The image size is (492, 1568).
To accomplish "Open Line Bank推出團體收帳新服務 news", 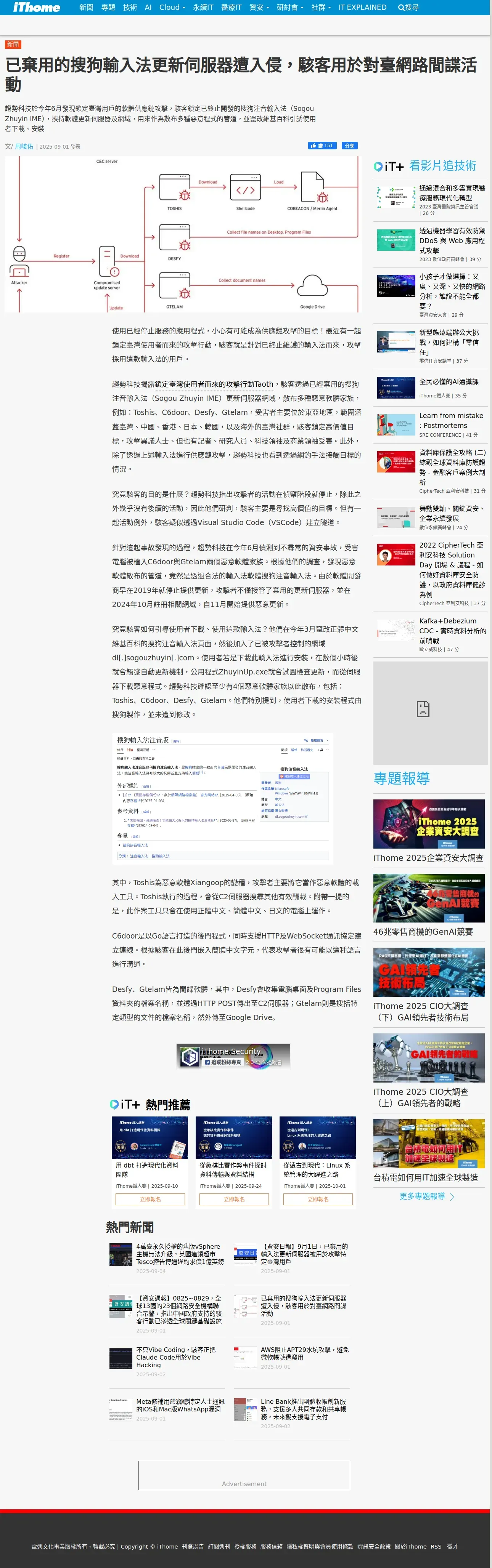I will [304, 1408].
